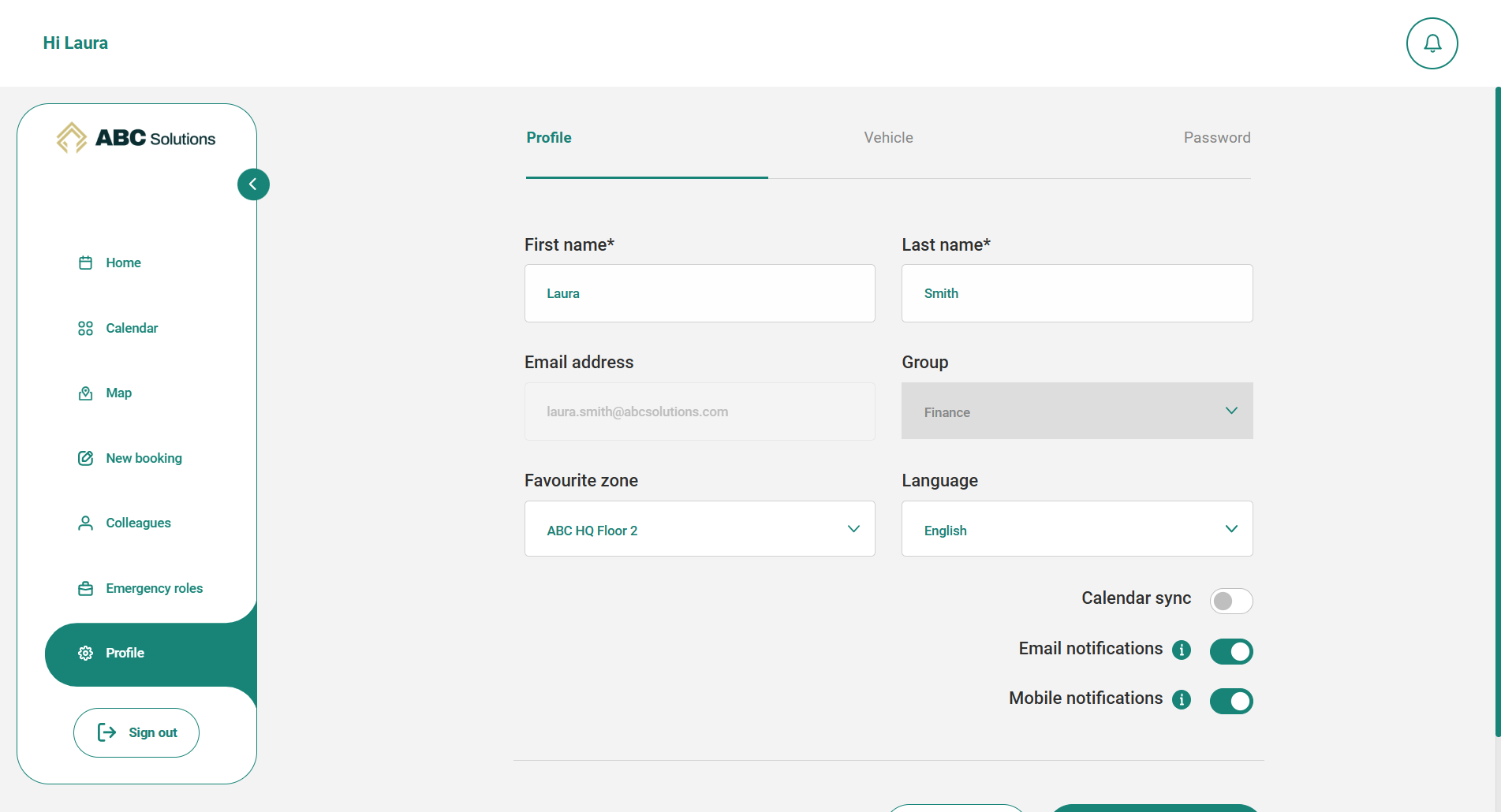This screenshot has width=1501, height=812.
Task: Collapse the sidebar with the chevron button
Action: 253,184
